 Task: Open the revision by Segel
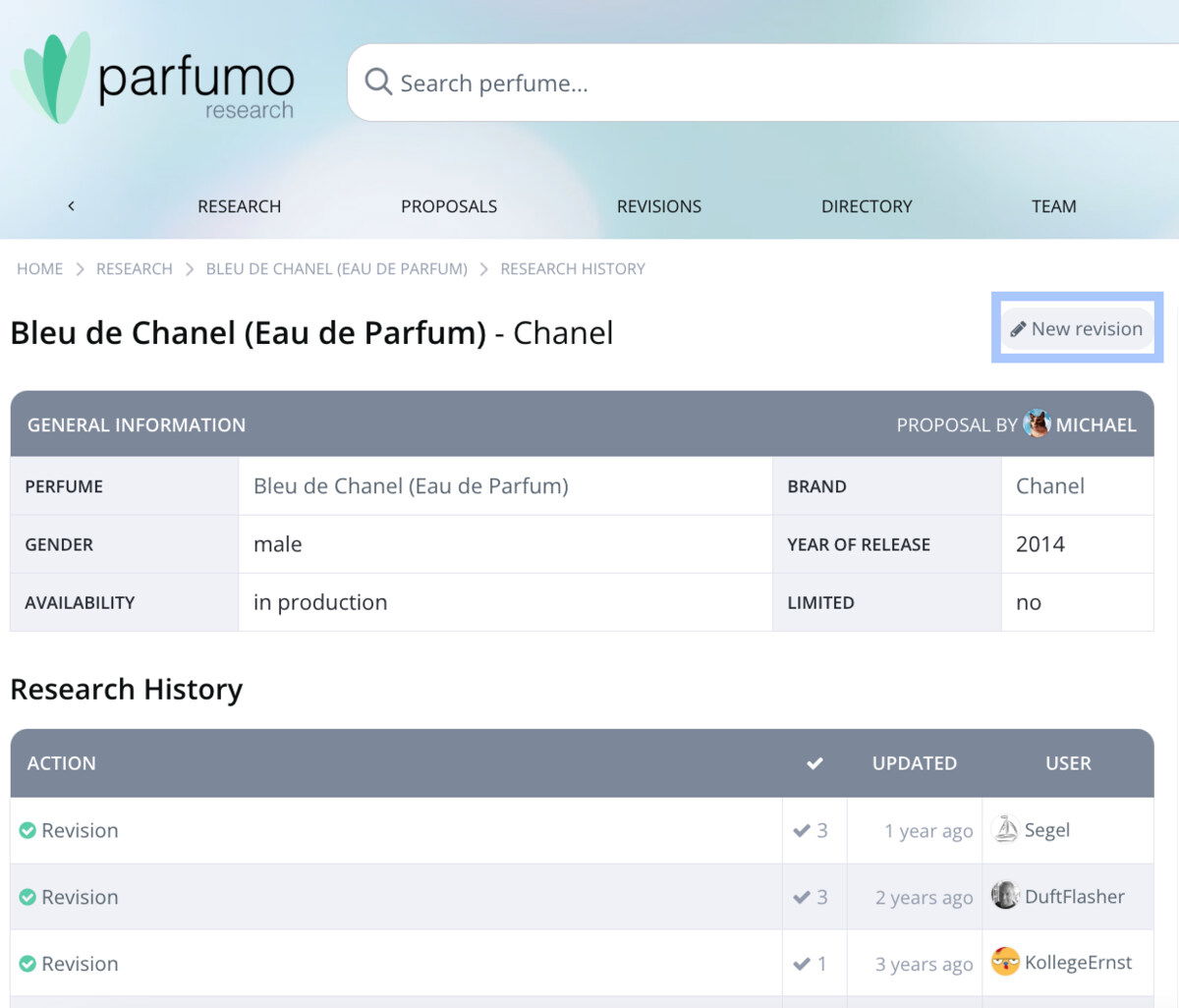tap(80, 830)
